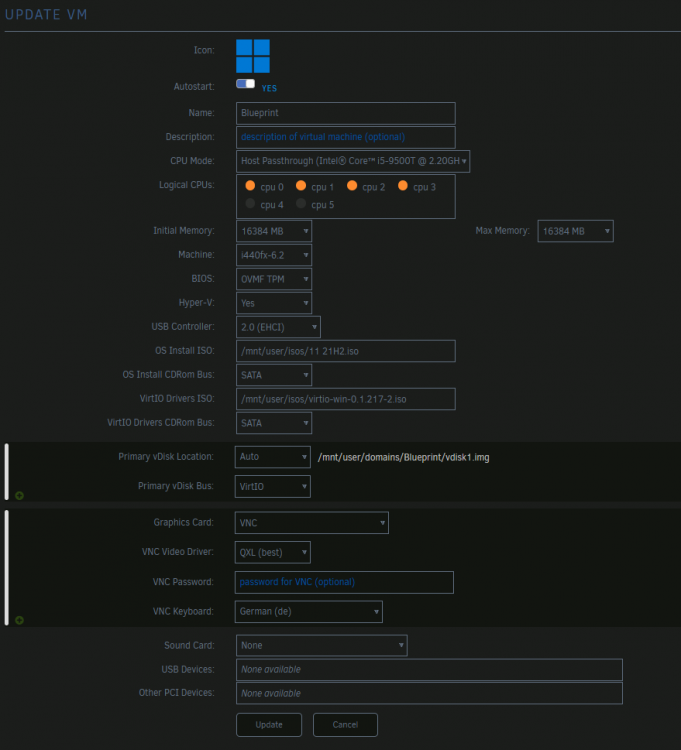The width and height of the screenshot is (681, 750).
Task: Click the vdisk1.img path text
Action: 404,458
